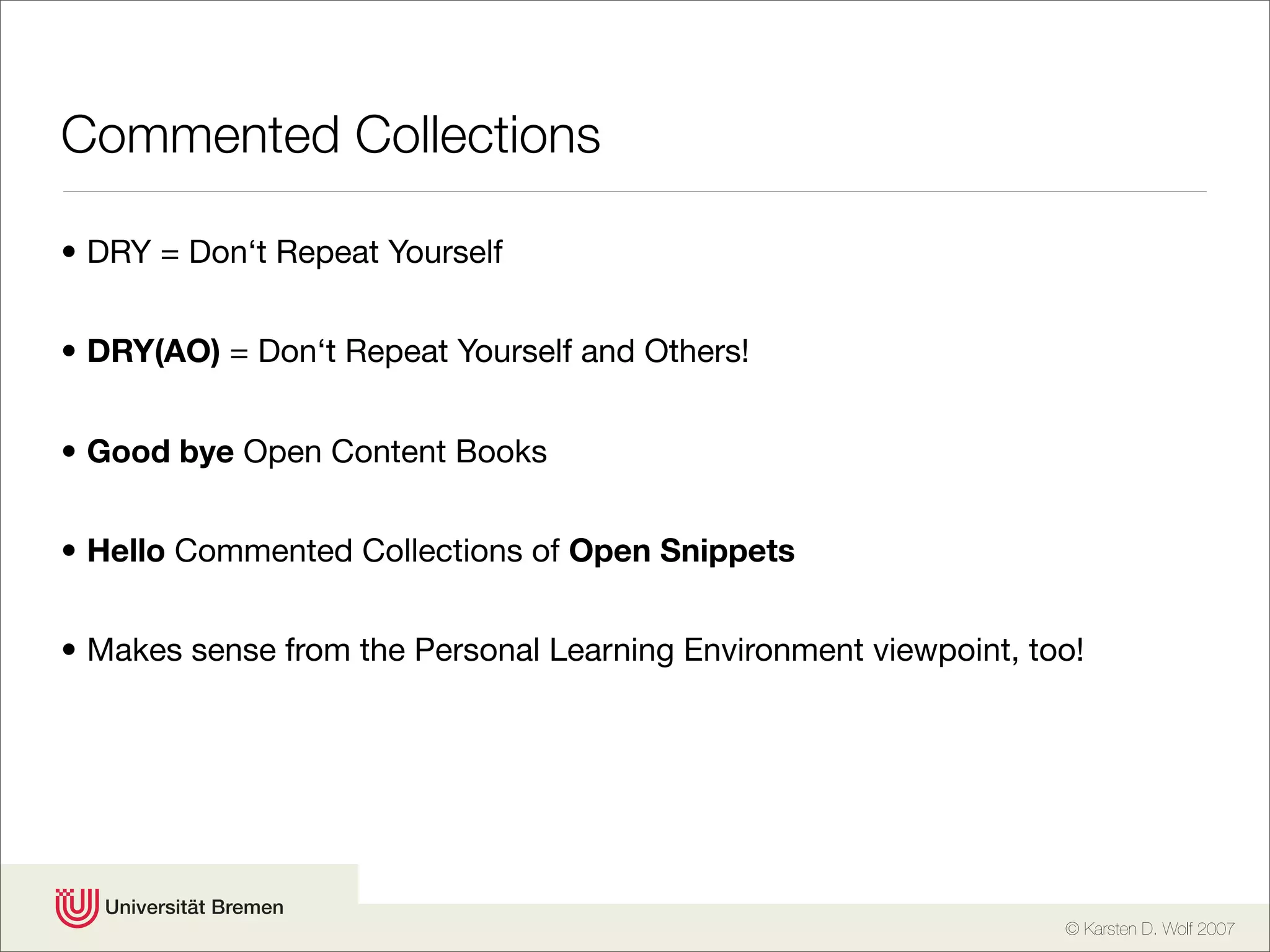This screenshot has width=1270, height=952.
Task: Click the bullet dot before "DRY ="
Action: coord(69,252)
